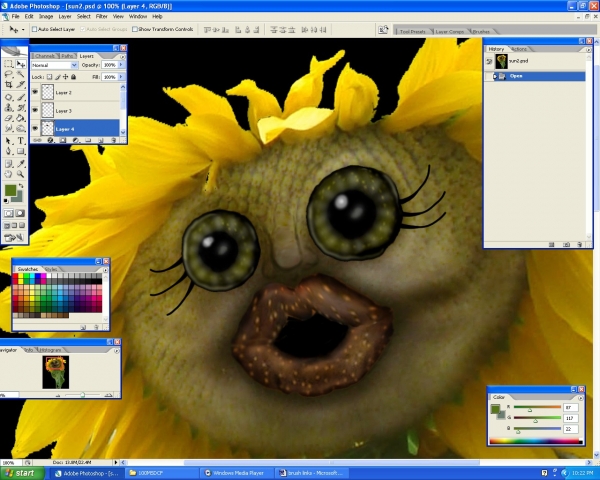Viewport: 600px width, 480px height.
Task: Select the Rectangular Marquee tool
Action: click(x=8, y=64)
